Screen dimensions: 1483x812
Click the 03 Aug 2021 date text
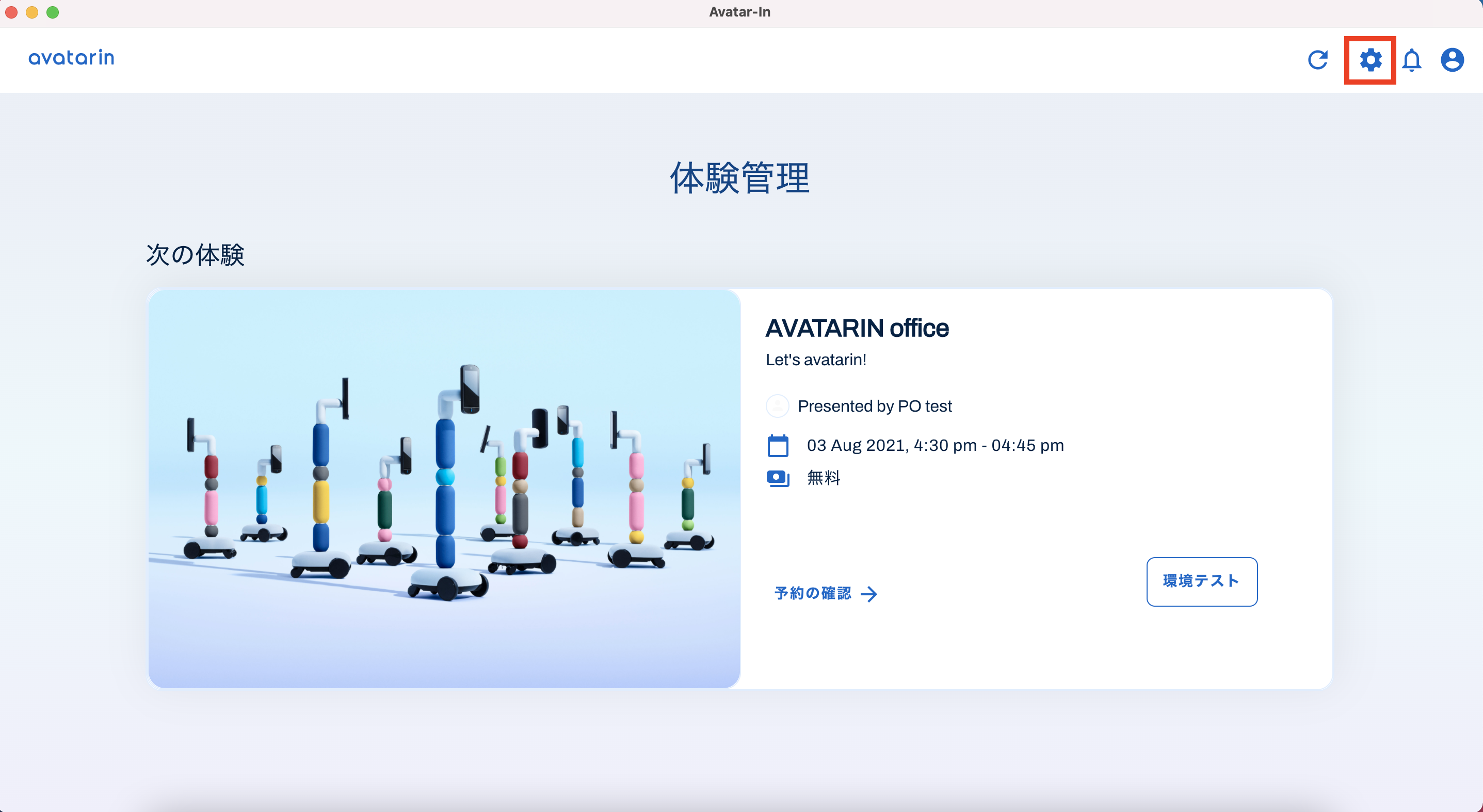935,445
